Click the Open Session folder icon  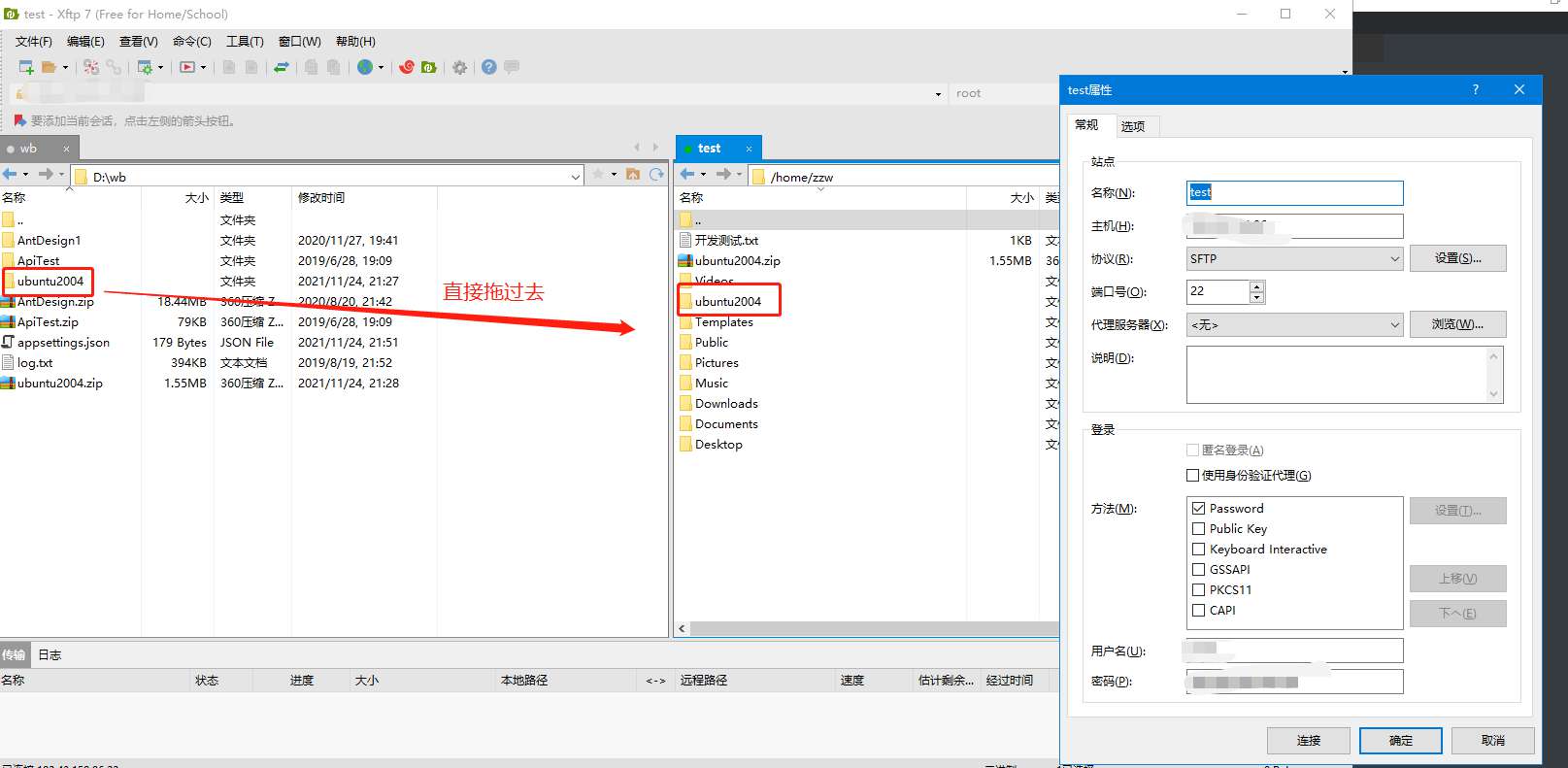tap(49, 67)
